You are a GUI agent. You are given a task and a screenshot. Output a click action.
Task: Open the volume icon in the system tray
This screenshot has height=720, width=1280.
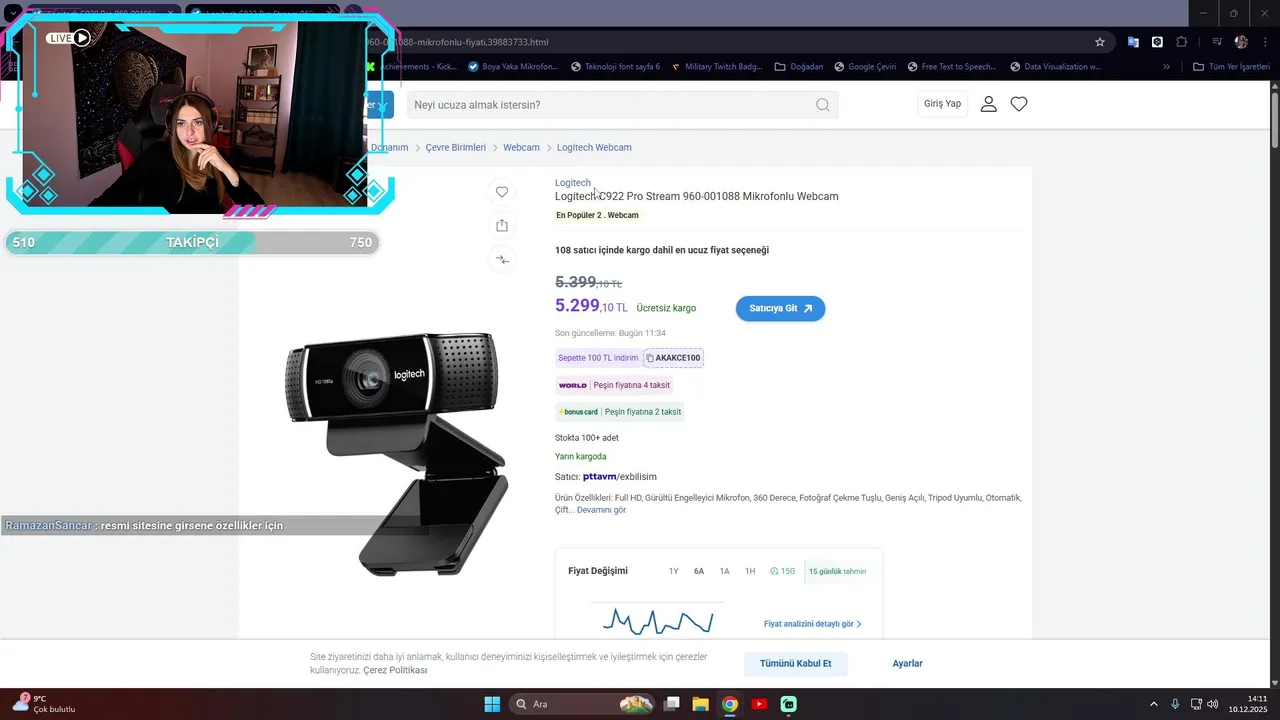pyautogui.click(x=1213, y=704)
